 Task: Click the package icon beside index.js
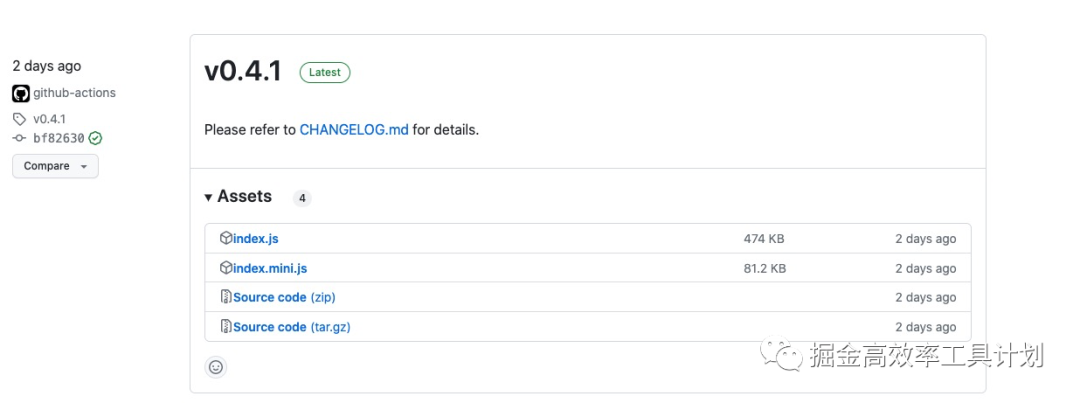[226, 239]
